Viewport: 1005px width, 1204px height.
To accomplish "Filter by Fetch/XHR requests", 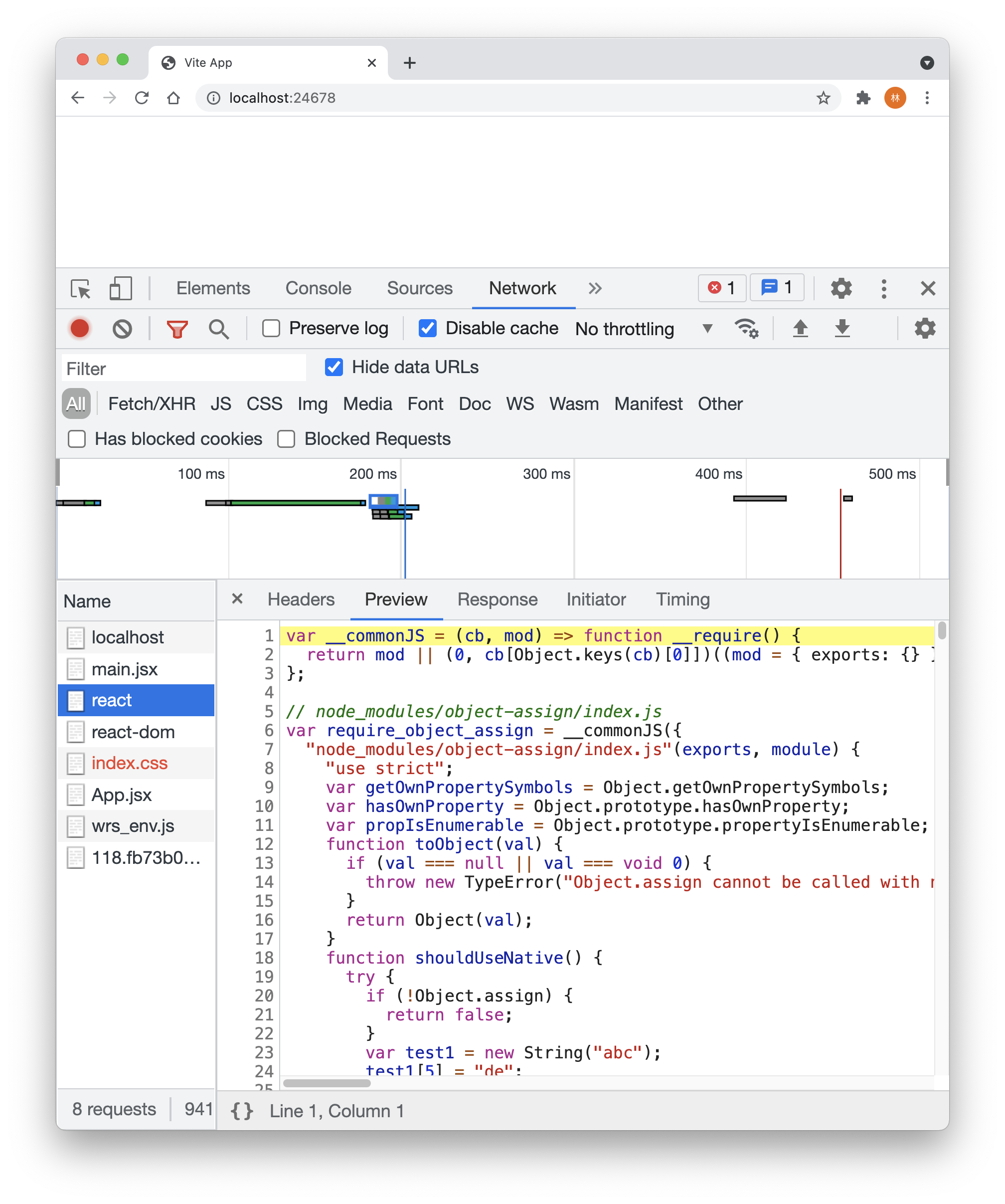I will tap(152, 404).
